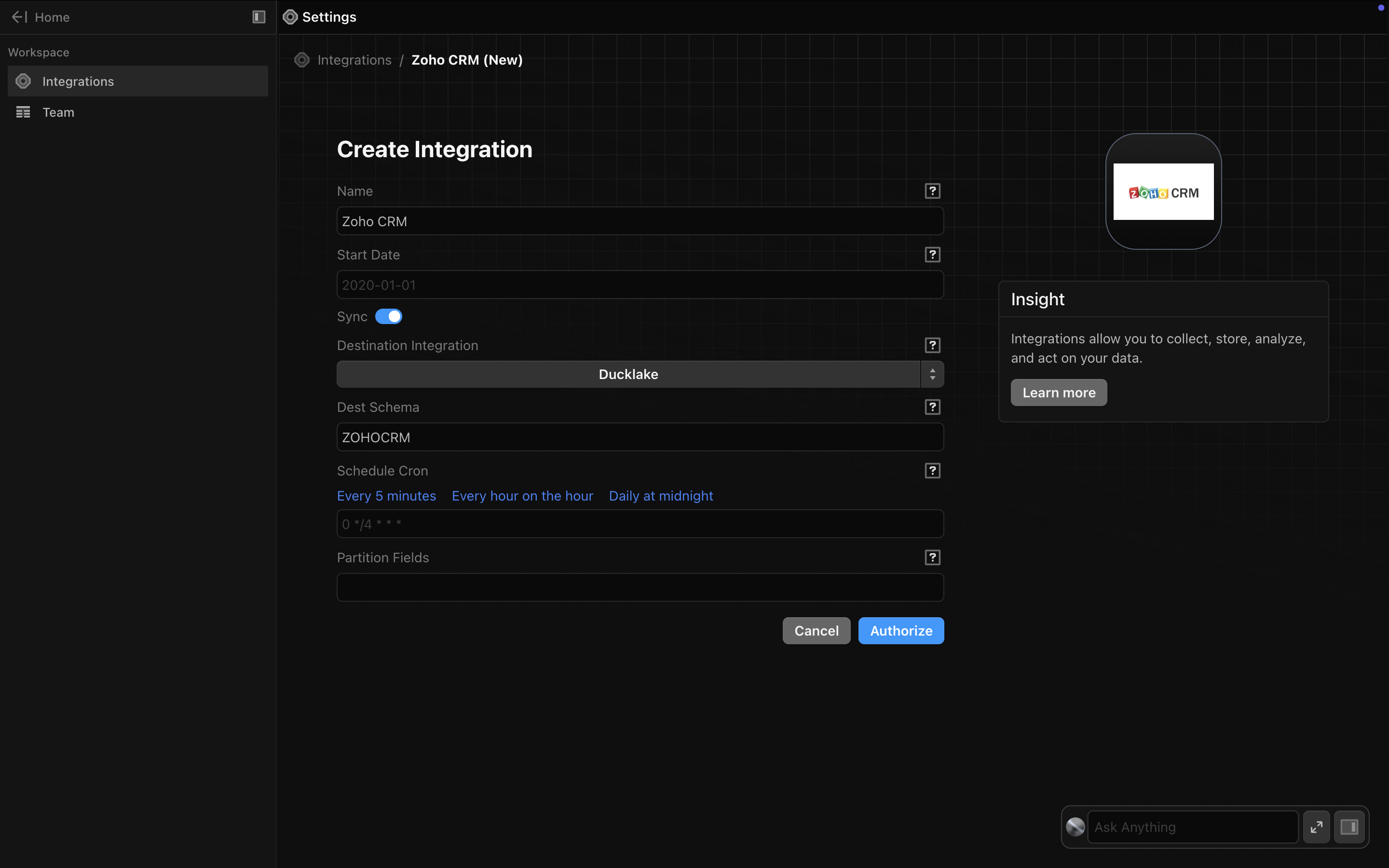Click the Name field help icon

click(932, 191)
